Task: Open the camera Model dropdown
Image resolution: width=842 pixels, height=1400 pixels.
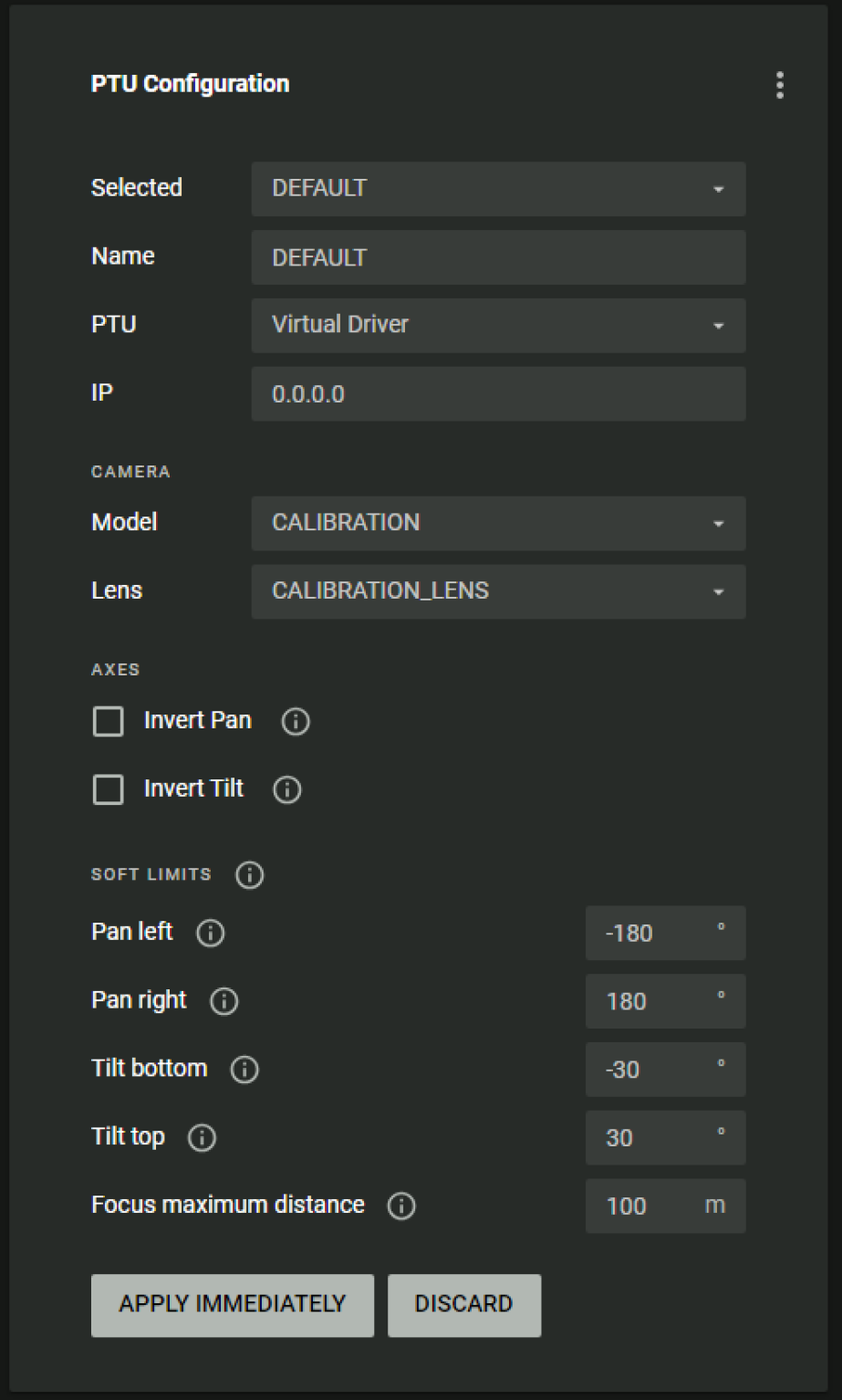Action: coord(498,523)
